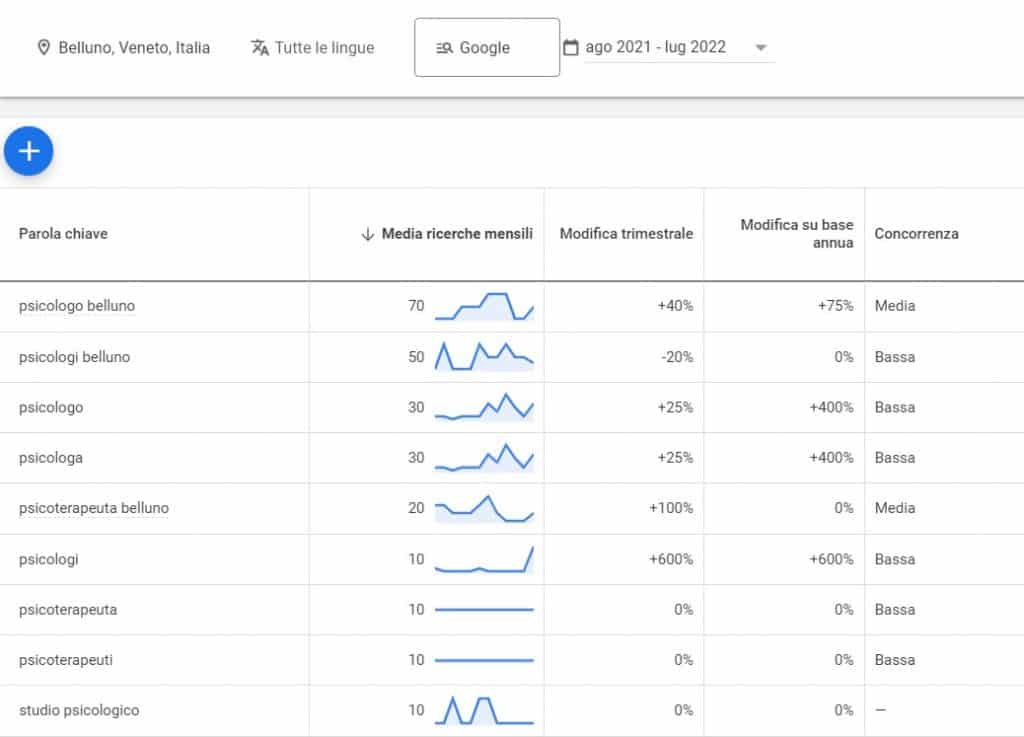Change language Tutte le lingue
The width and height of the screenshot is (1024, 737).
(x=313, y=48)
